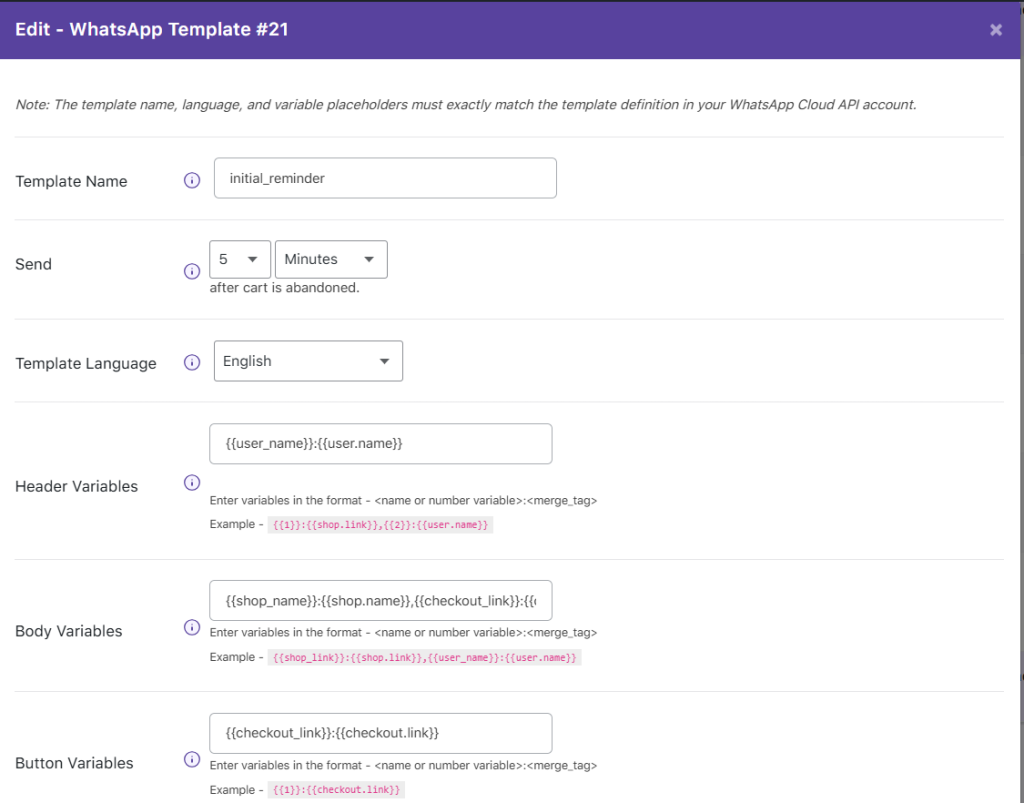This screenshot has height=803, width=1024.
Task: Open the Template Language dropdown set to English
Action: pos(308,361)
